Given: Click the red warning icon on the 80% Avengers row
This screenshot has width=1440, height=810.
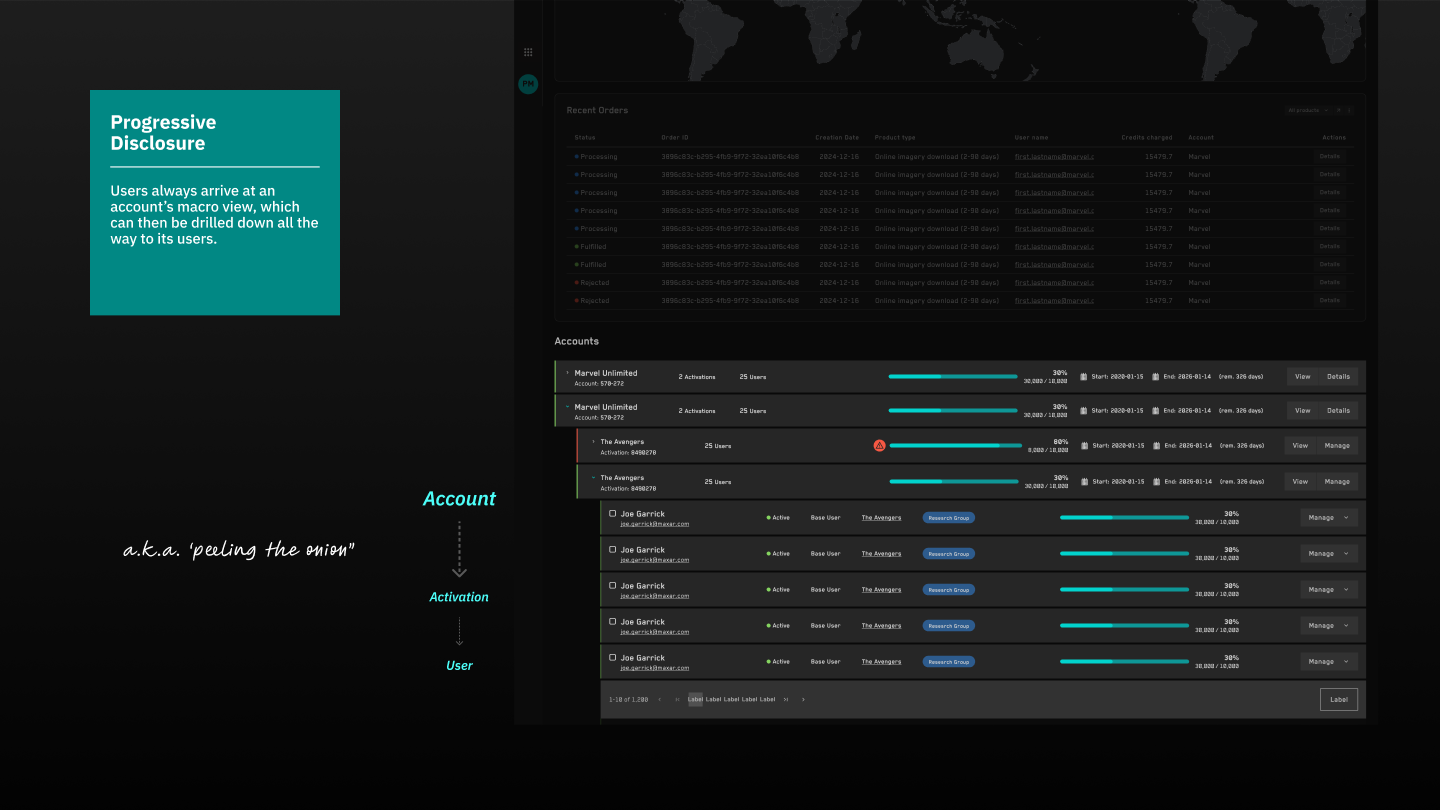Looking at the screenshot, I should pos(879,445).
